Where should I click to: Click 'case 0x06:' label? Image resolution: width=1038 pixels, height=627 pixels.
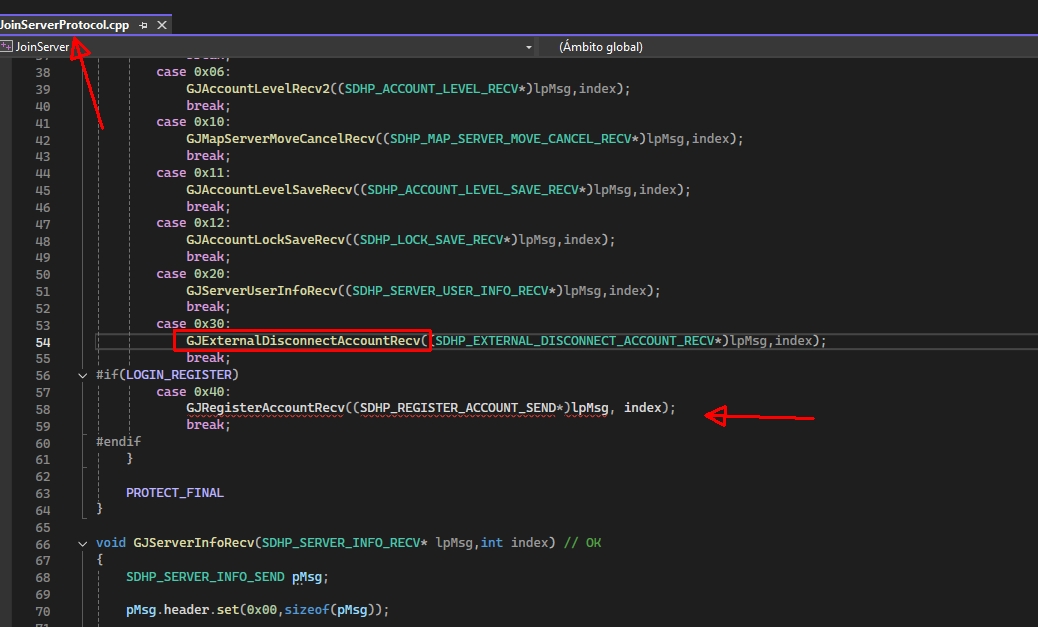tap(193, 72)
